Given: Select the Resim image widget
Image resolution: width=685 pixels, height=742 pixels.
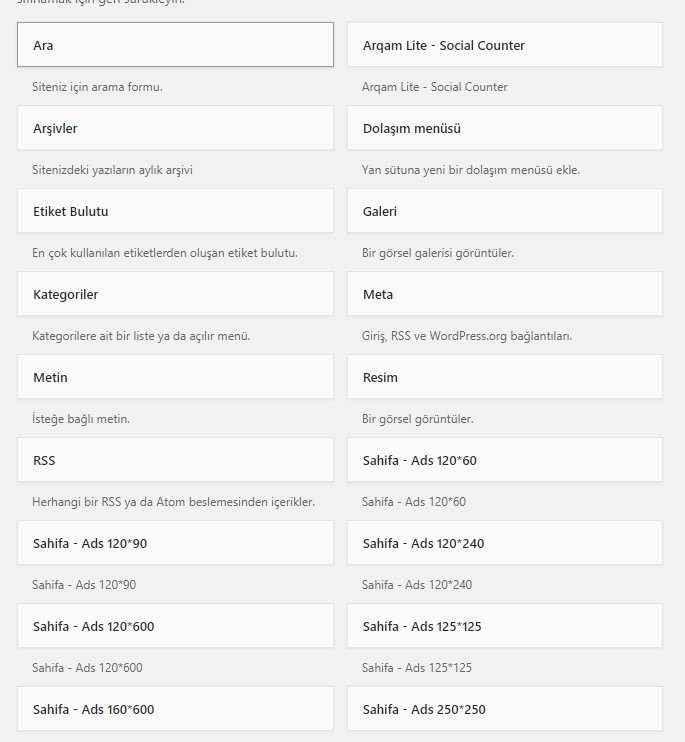Looking at the screenshot, I should (x=505, y=377).
